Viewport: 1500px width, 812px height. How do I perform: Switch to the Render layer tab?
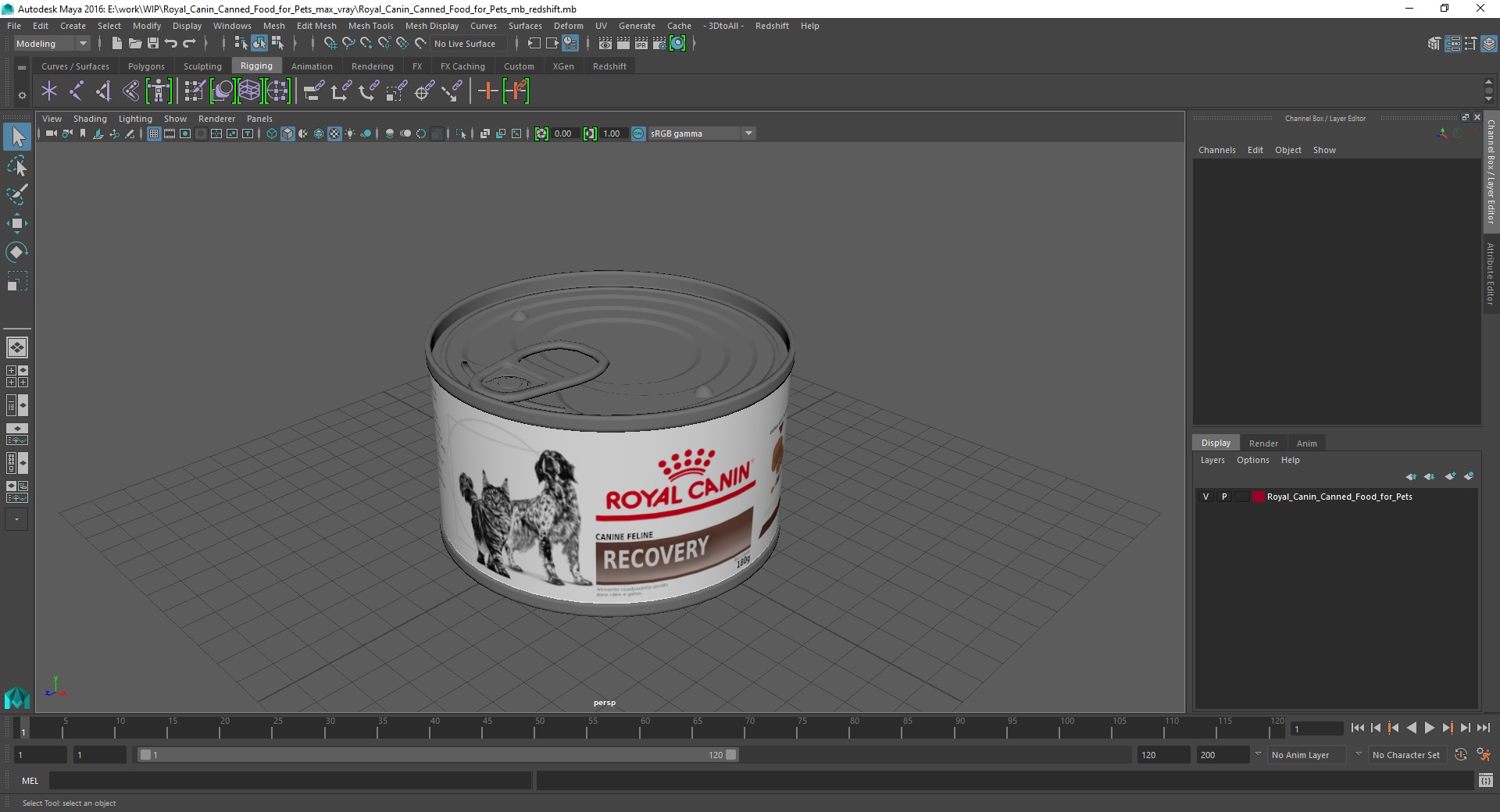pos(1263,443)
